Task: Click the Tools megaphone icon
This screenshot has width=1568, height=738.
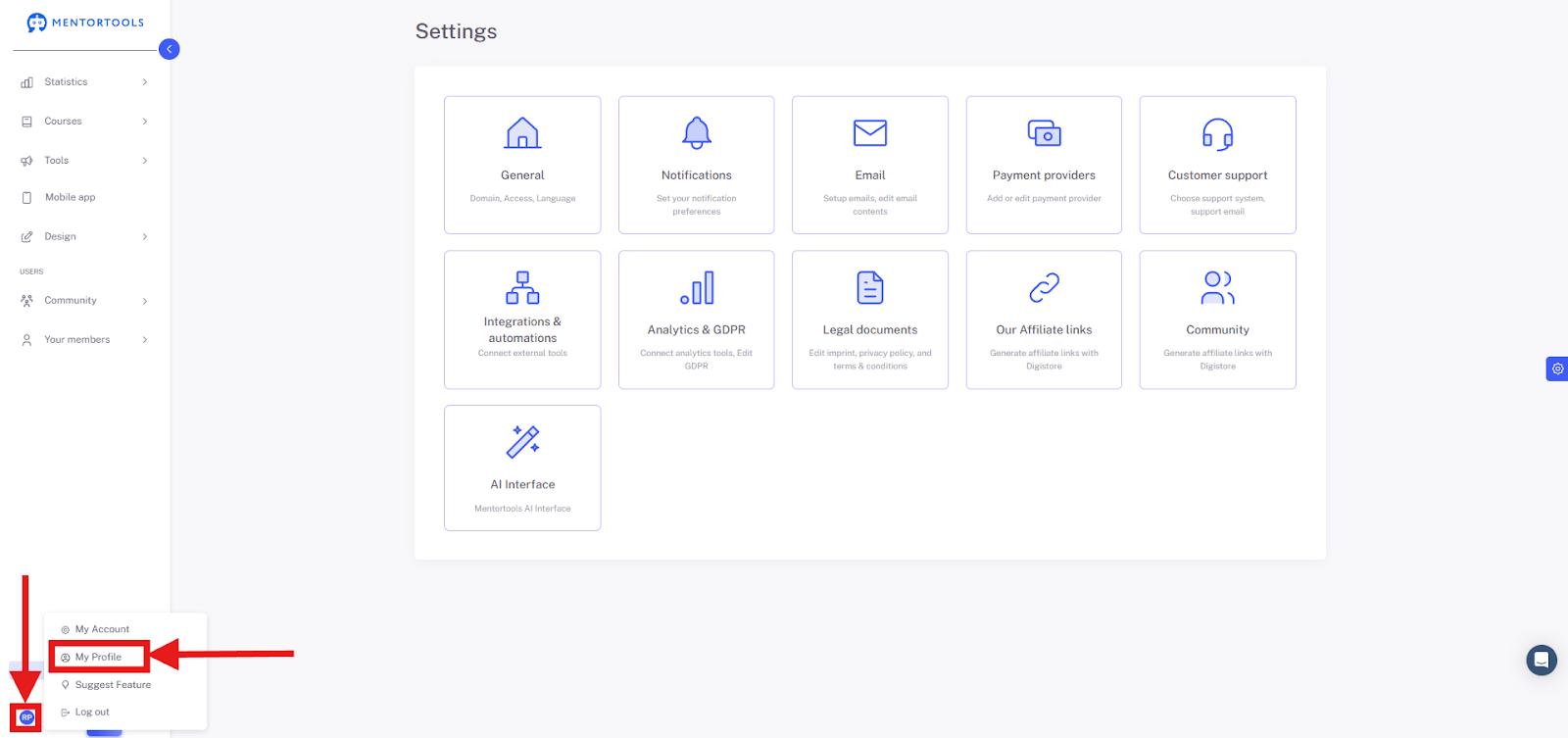Action: tap(26, 161)
